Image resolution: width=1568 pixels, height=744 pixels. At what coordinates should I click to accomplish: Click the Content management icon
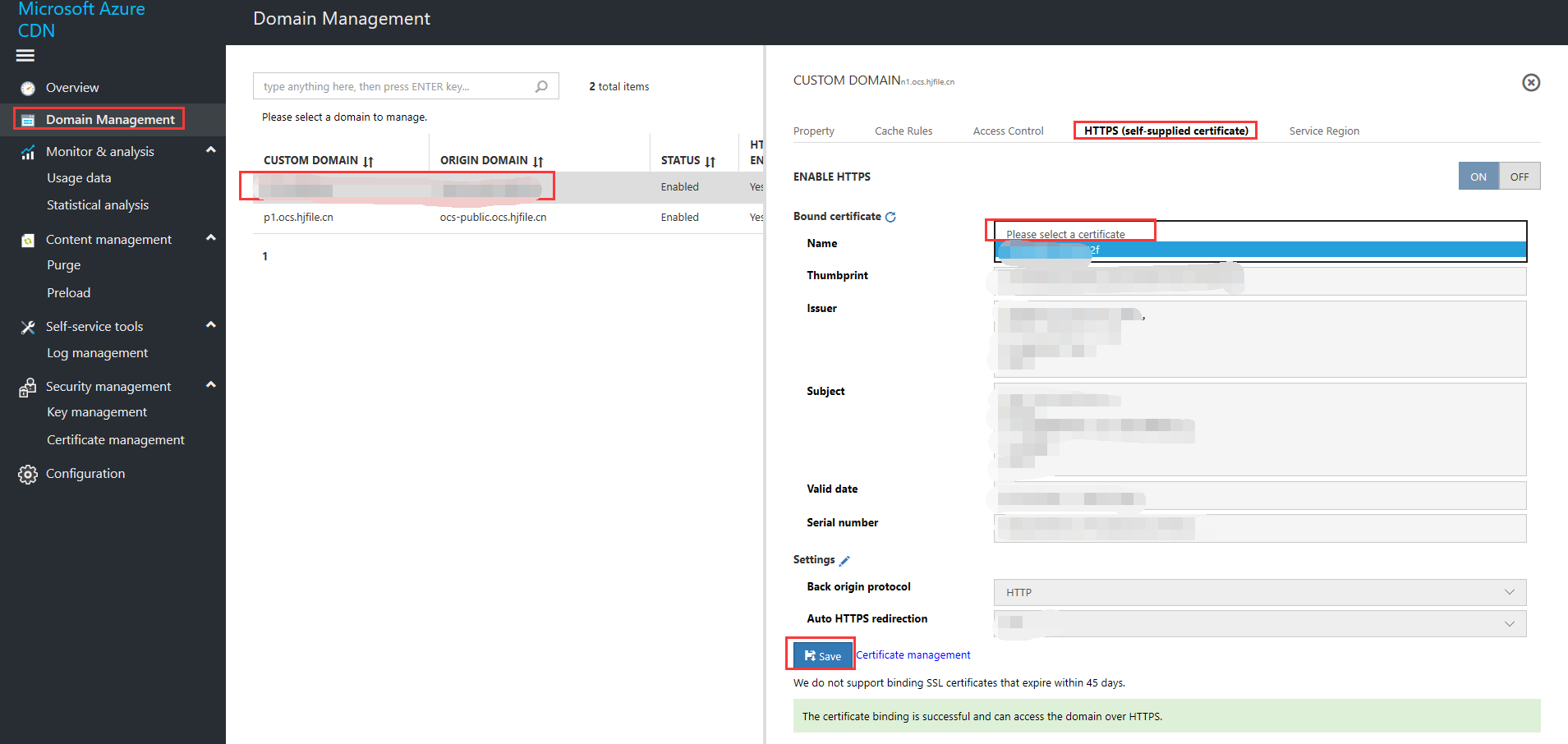coord(28,240)
